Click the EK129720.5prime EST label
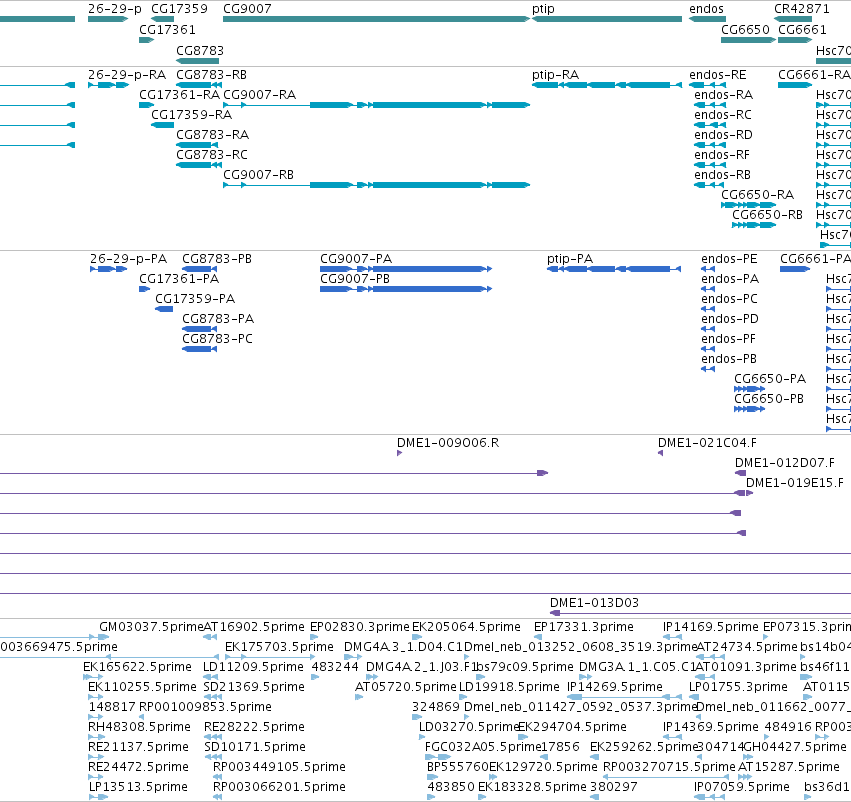This screenshot has height=802, width=851. 543,767
